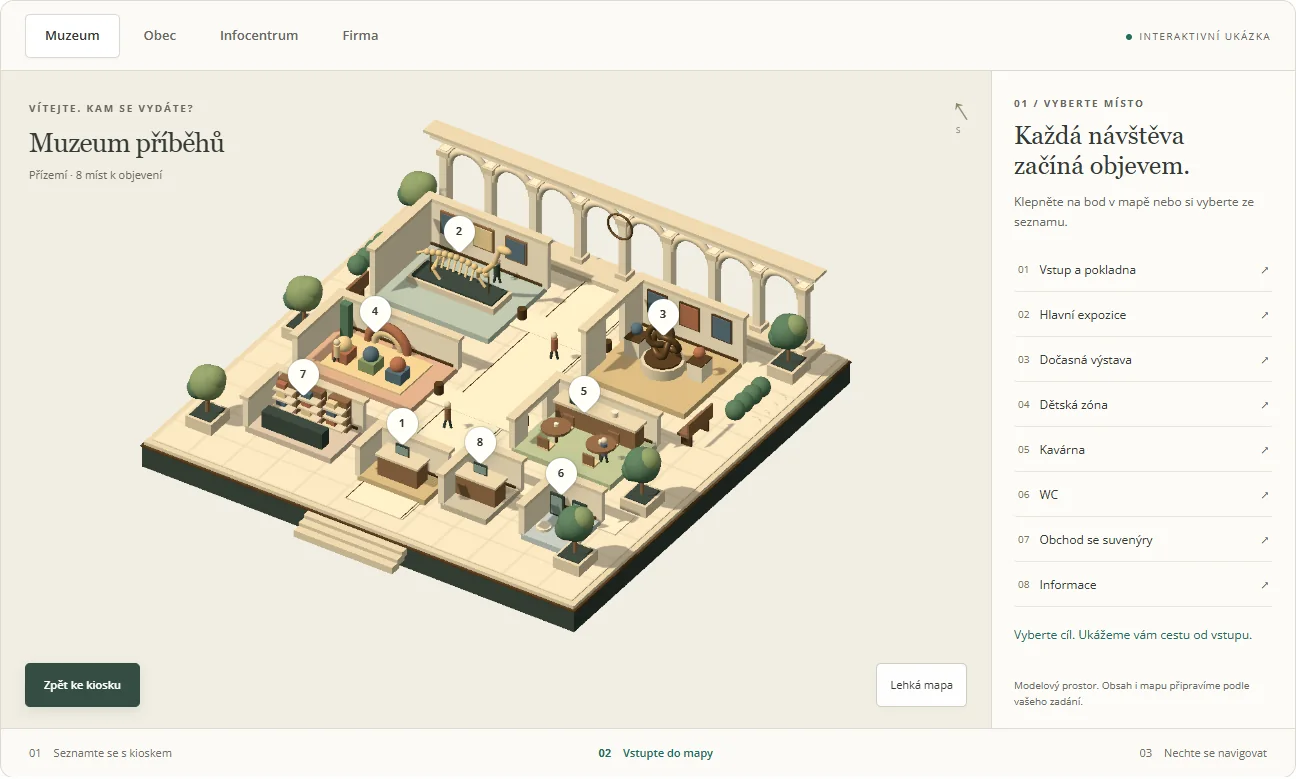Open map pin 4 children's zone
This screenshot has width=1296, height=779.
[x=375, y=314]
